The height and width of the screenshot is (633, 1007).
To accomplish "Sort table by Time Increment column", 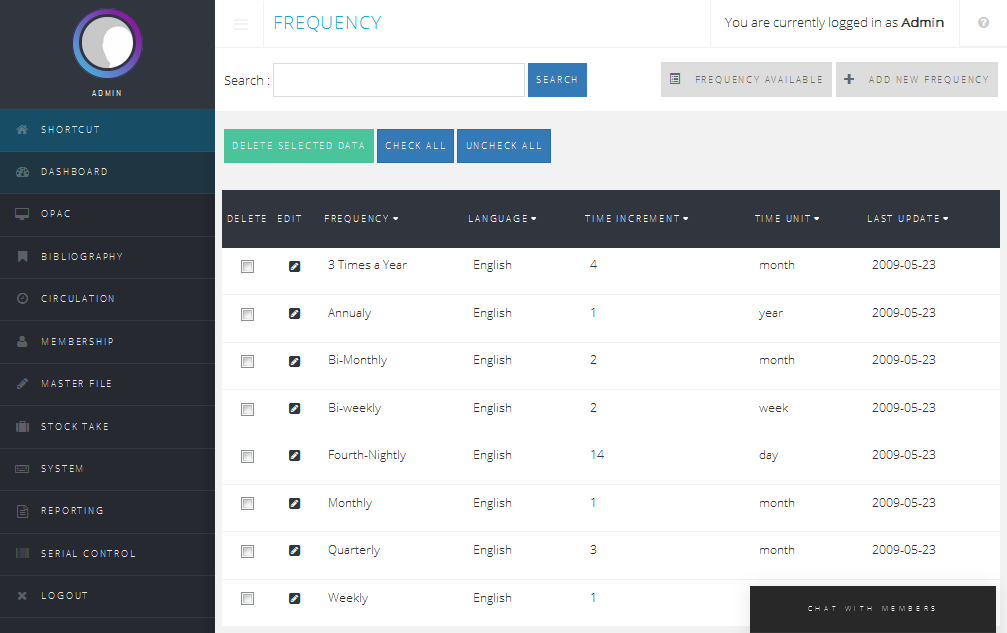I will pos(636,219).
